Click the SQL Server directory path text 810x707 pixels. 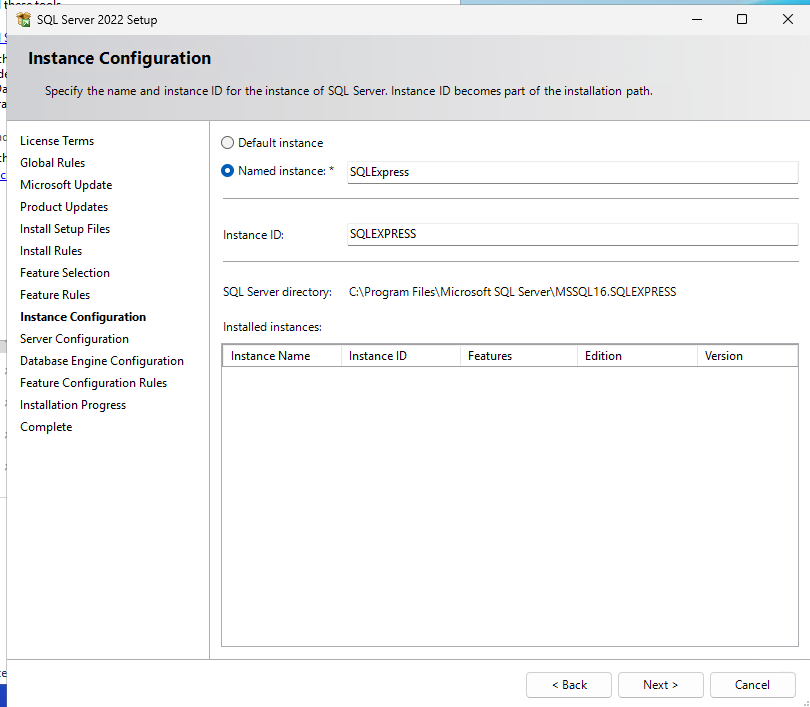pyautogui.click(x=512, y=292)
